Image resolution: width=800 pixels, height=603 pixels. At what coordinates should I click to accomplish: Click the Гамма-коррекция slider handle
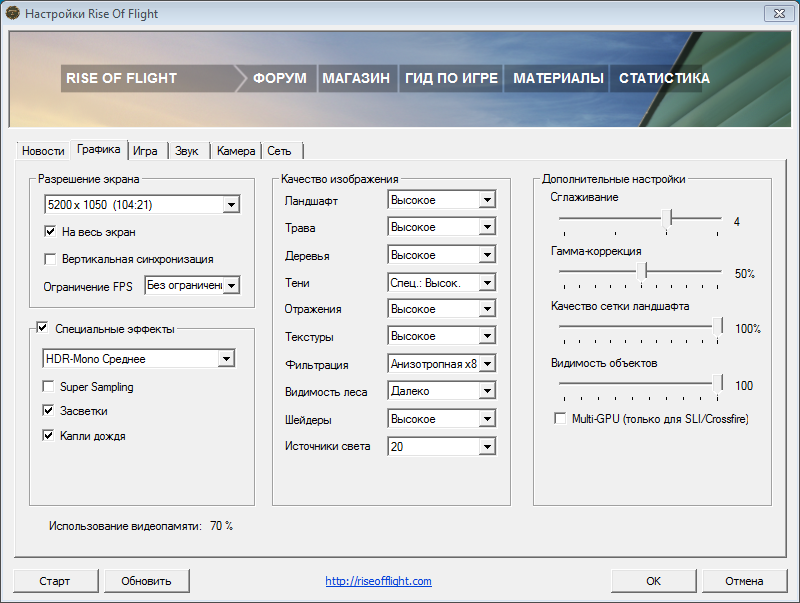coord(642,271)
